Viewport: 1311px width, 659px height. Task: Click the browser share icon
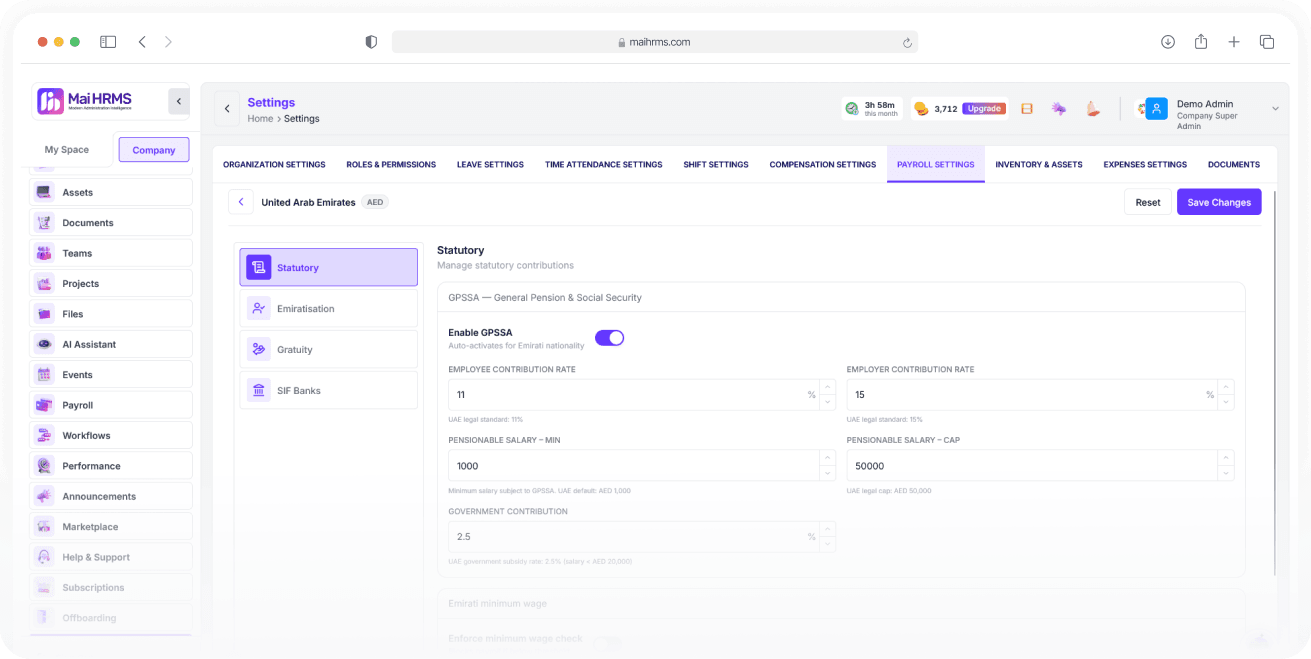click(1201, 42)
